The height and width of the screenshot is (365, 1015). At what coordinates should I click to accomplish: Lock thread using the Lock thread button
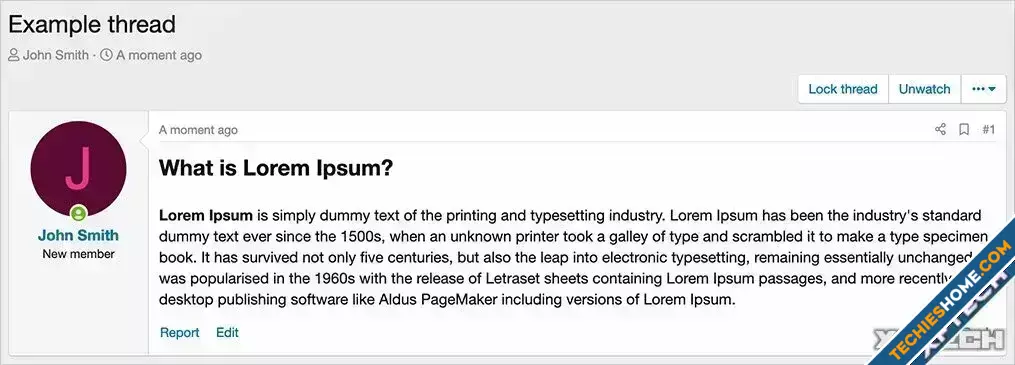[x=843, y=89]
